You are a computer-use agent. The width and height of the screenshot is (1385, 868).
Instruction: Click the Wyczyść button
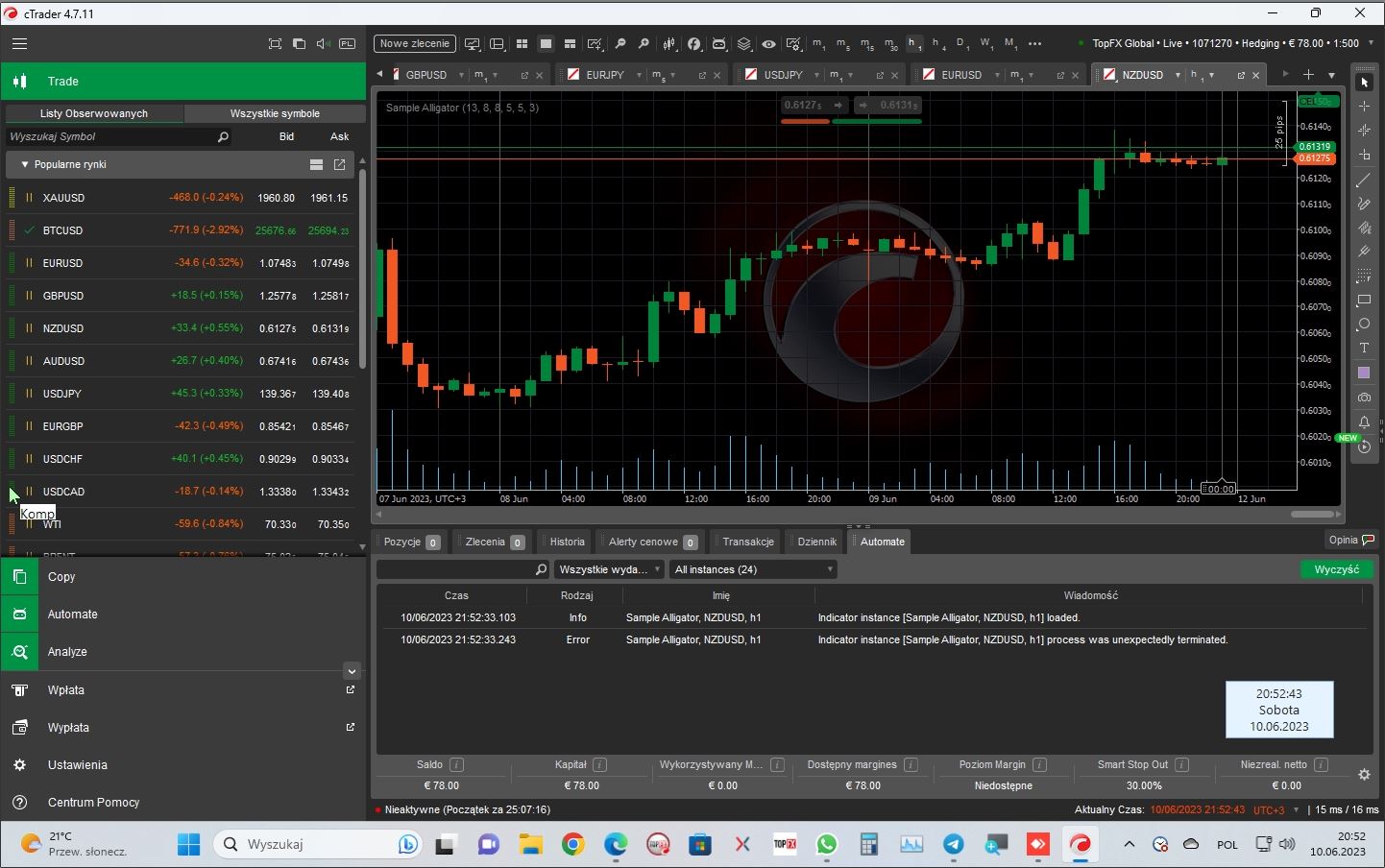(1336, 569)
